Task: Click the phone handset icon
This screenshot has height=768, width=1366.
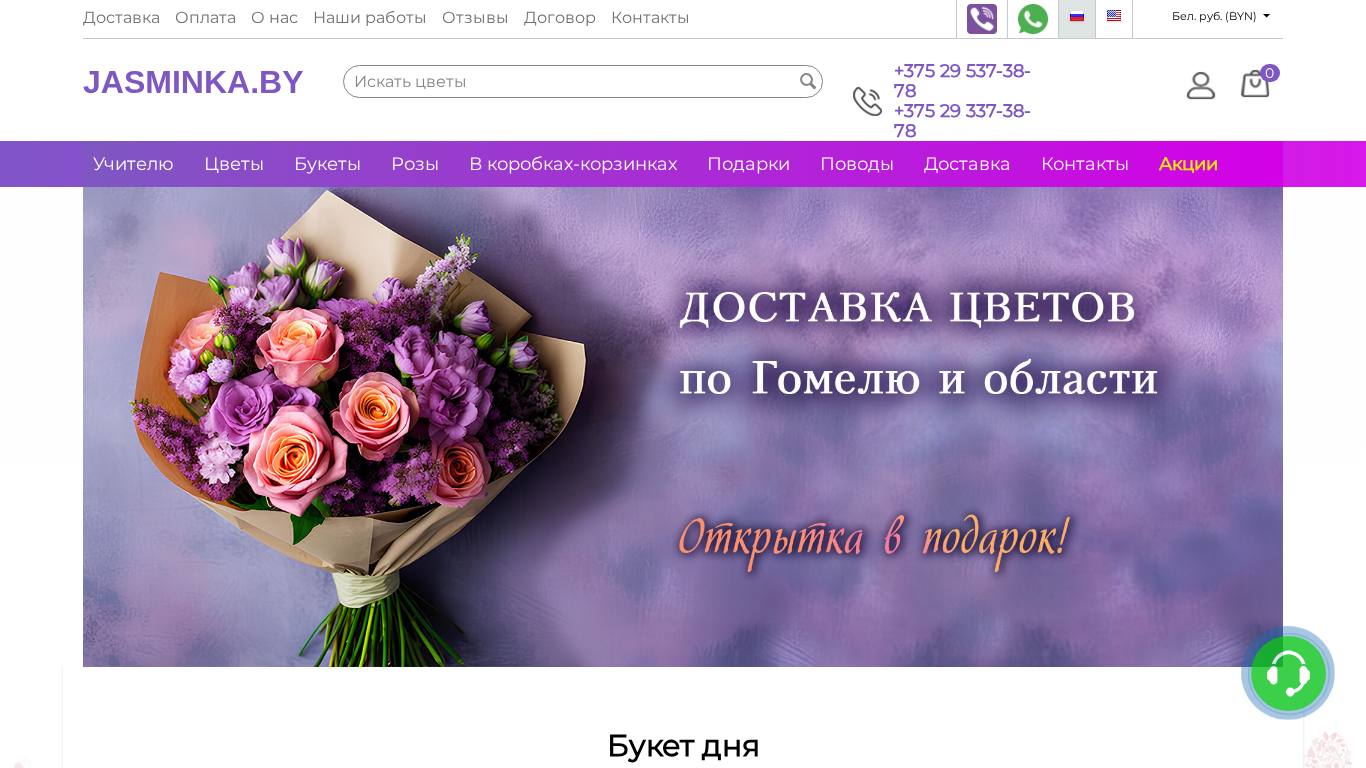Action: pos(867,101)
